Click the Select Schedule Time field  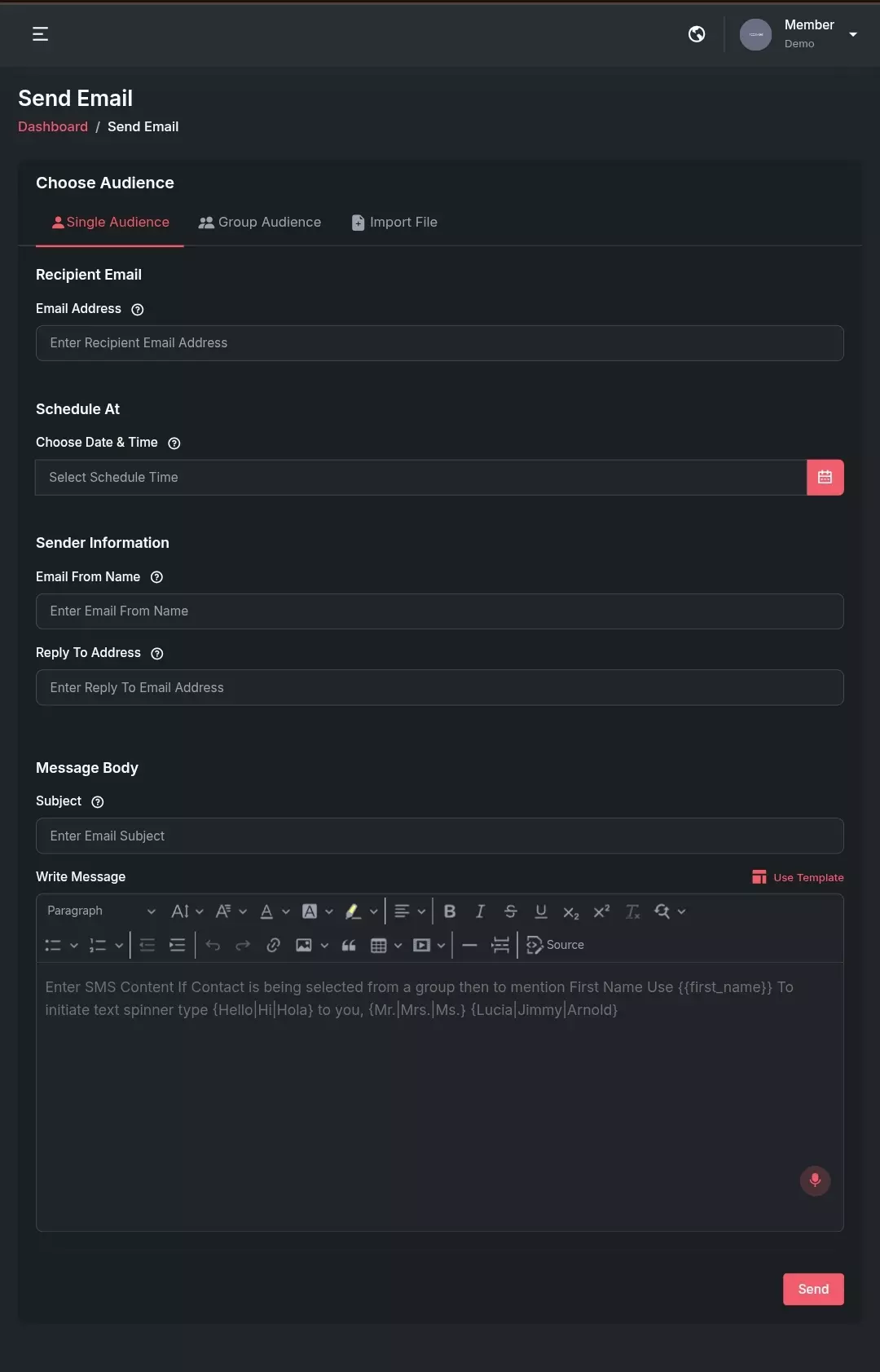click(421, 478)
